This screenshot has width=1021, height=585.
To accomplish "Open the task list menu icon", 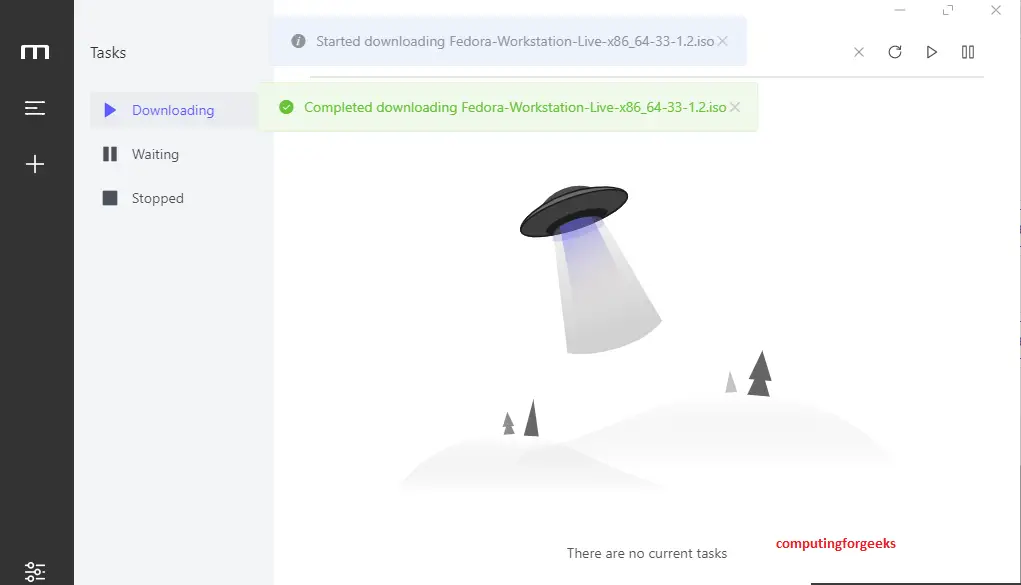I will [35, 108].
